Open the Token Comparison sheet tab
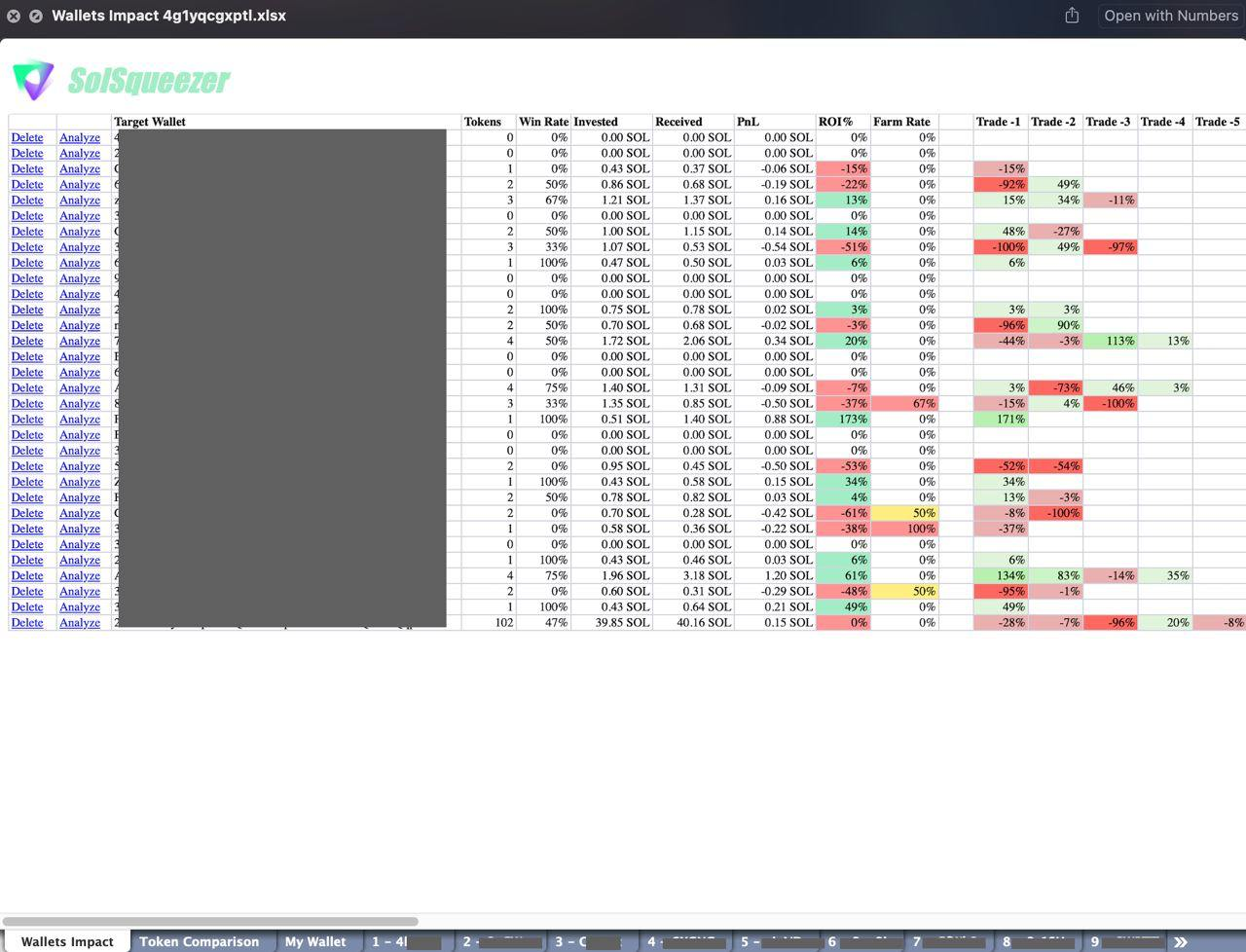1246x952 pixels. pos(200,941)
